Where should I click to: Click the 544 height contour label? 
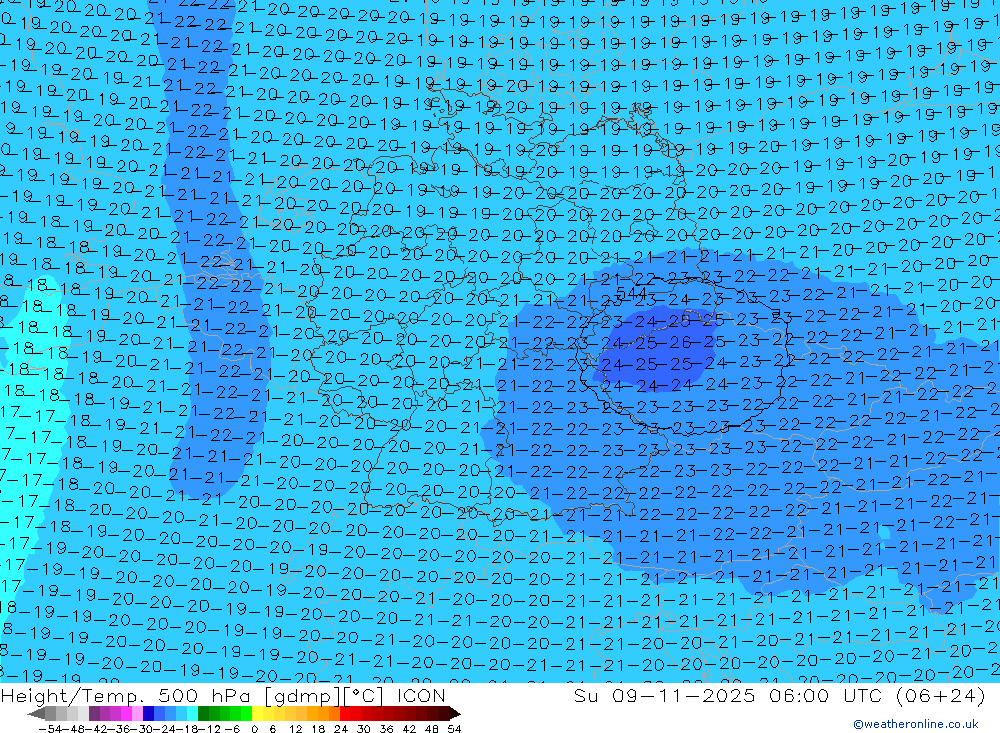[x=631, y=293]
